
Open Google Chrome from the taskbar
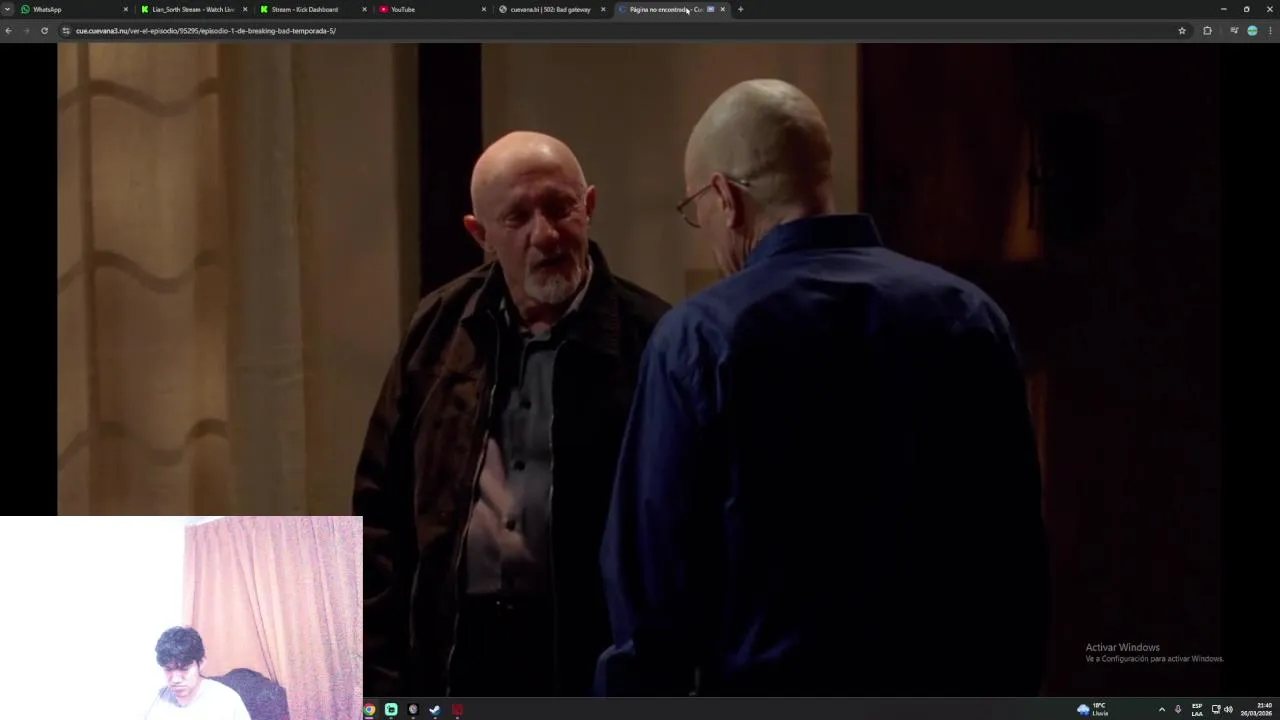pyautogui.click(x=369, y=710)
